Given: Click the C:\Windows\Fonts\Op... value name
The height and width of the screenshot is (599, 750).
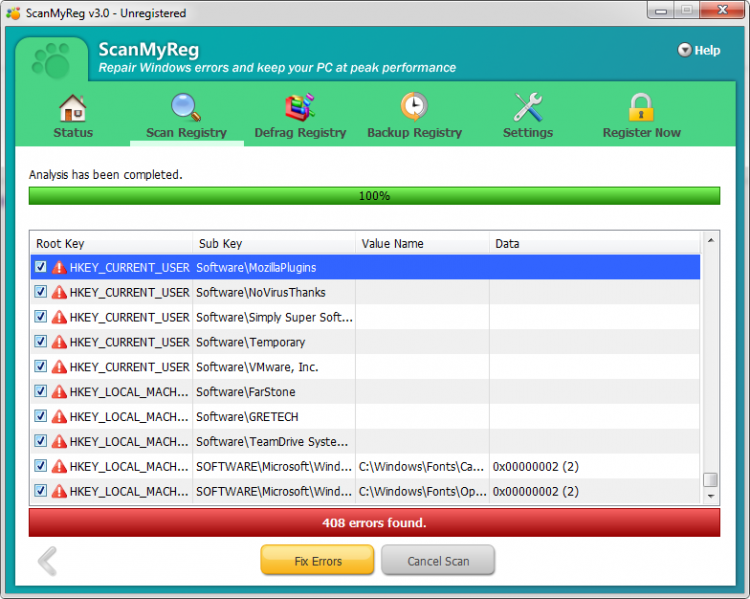Looking at the screenshot, I should [x=422, y=491].
